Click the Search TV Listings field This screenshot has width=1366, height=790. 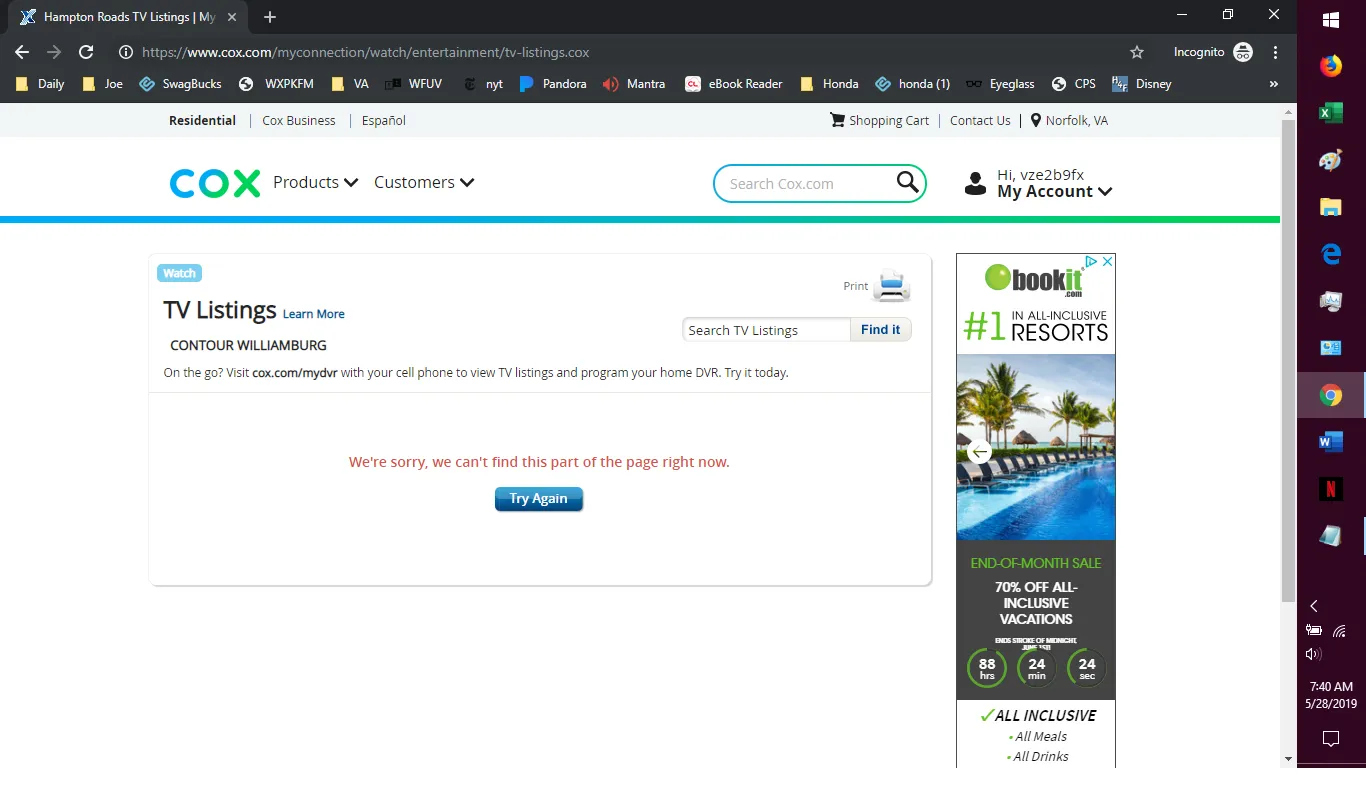tap(766, 330)
